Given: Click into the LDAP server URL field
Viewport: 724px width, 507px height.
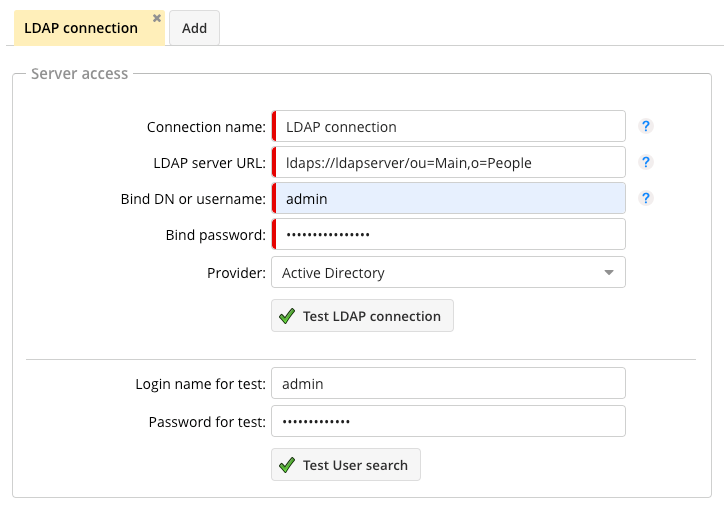Looking at the screenshot, I should tap(450, 163).
